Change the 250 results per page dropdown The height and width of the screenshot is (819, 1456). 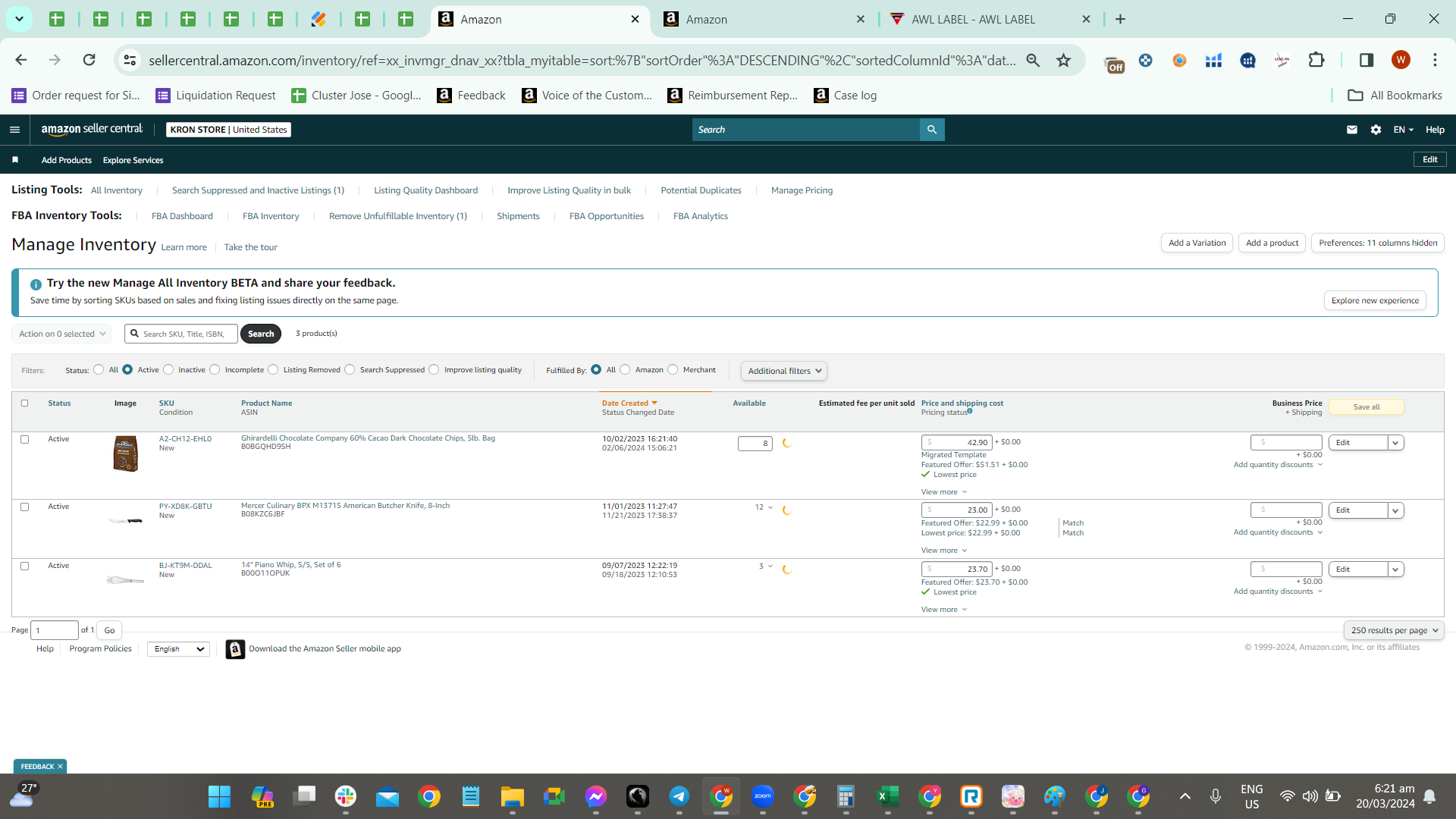(1394, 630)
